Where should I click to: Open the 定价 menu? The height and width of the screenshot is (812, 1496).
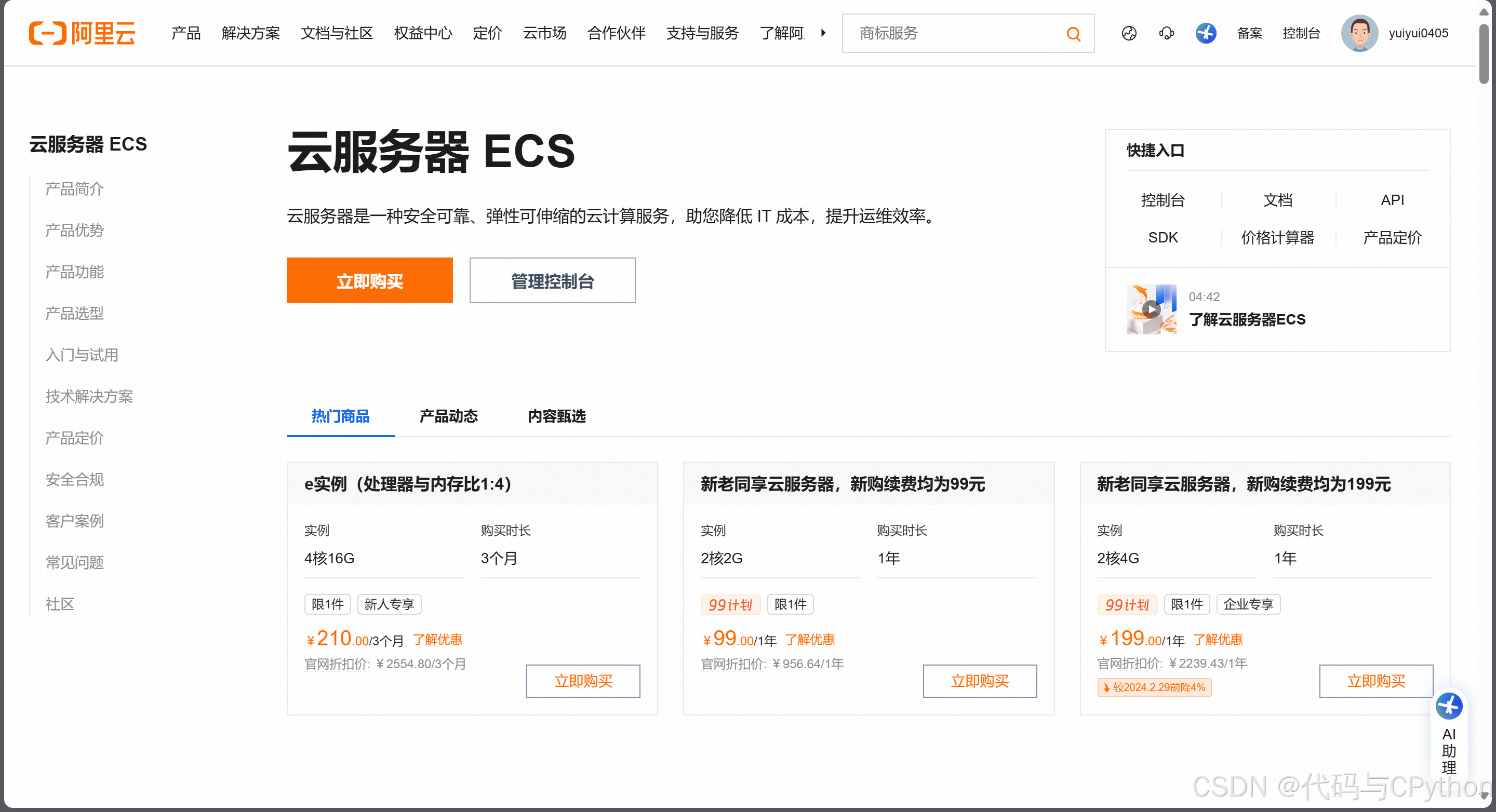487,33
